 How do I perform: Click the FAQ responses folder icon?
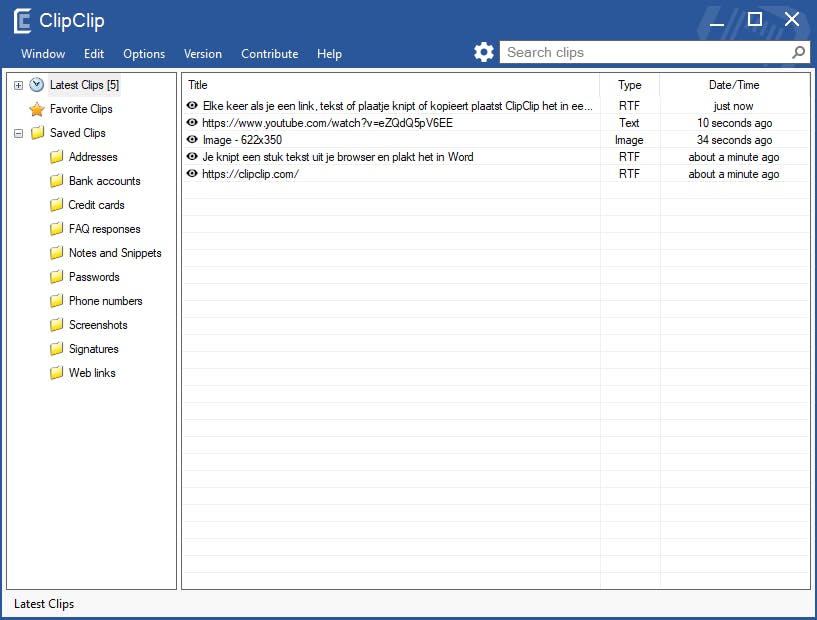(x=56, y=229)
